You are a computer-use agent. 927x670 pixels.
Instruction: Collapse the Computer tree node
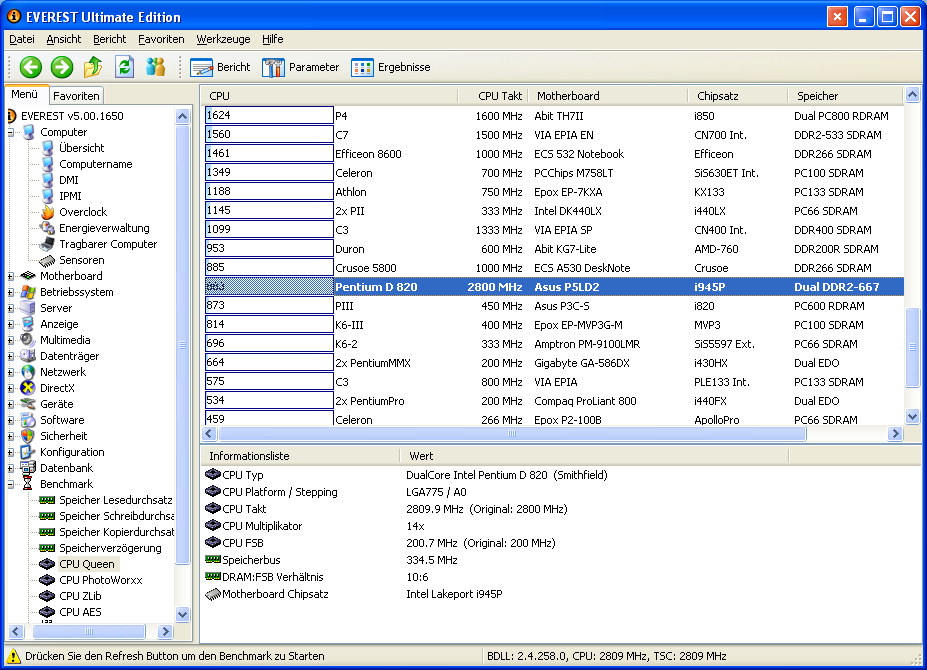[x=11, y=132]
